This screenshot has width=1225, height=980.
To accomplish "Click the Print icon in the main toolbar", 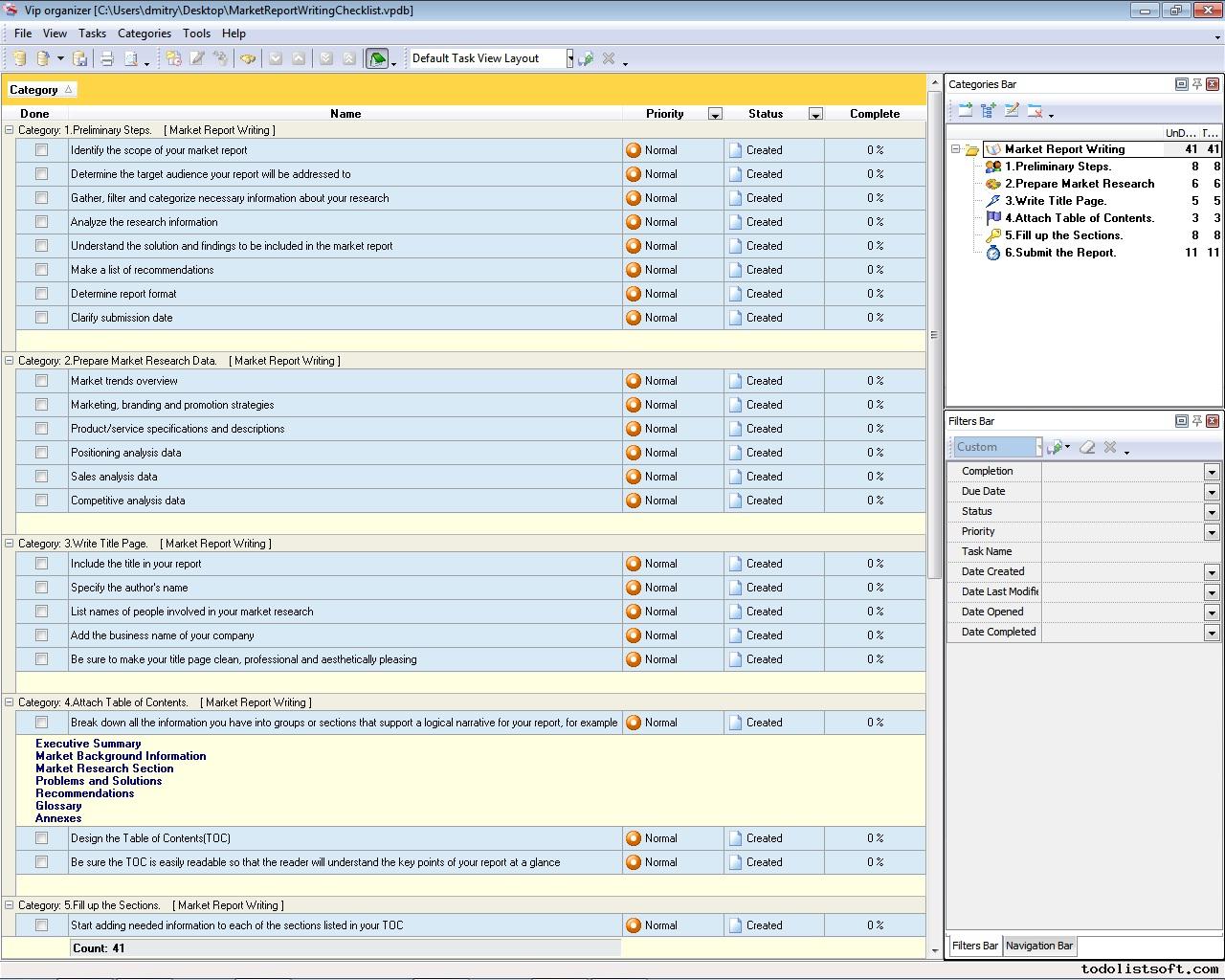I will tap(107, 58).
